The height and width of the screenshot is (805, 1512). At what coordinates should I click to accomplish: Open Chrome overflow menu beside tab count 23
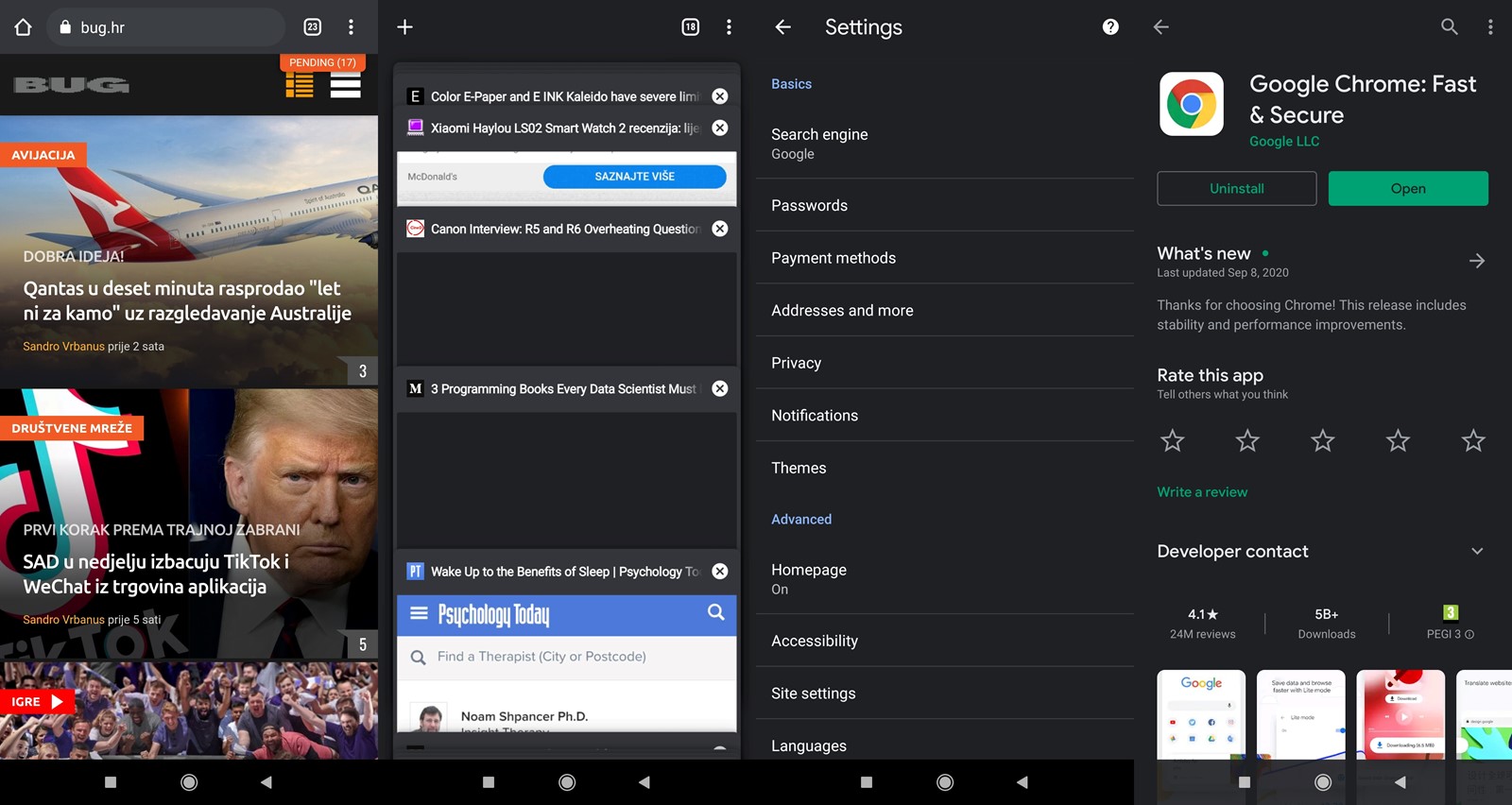351,27
